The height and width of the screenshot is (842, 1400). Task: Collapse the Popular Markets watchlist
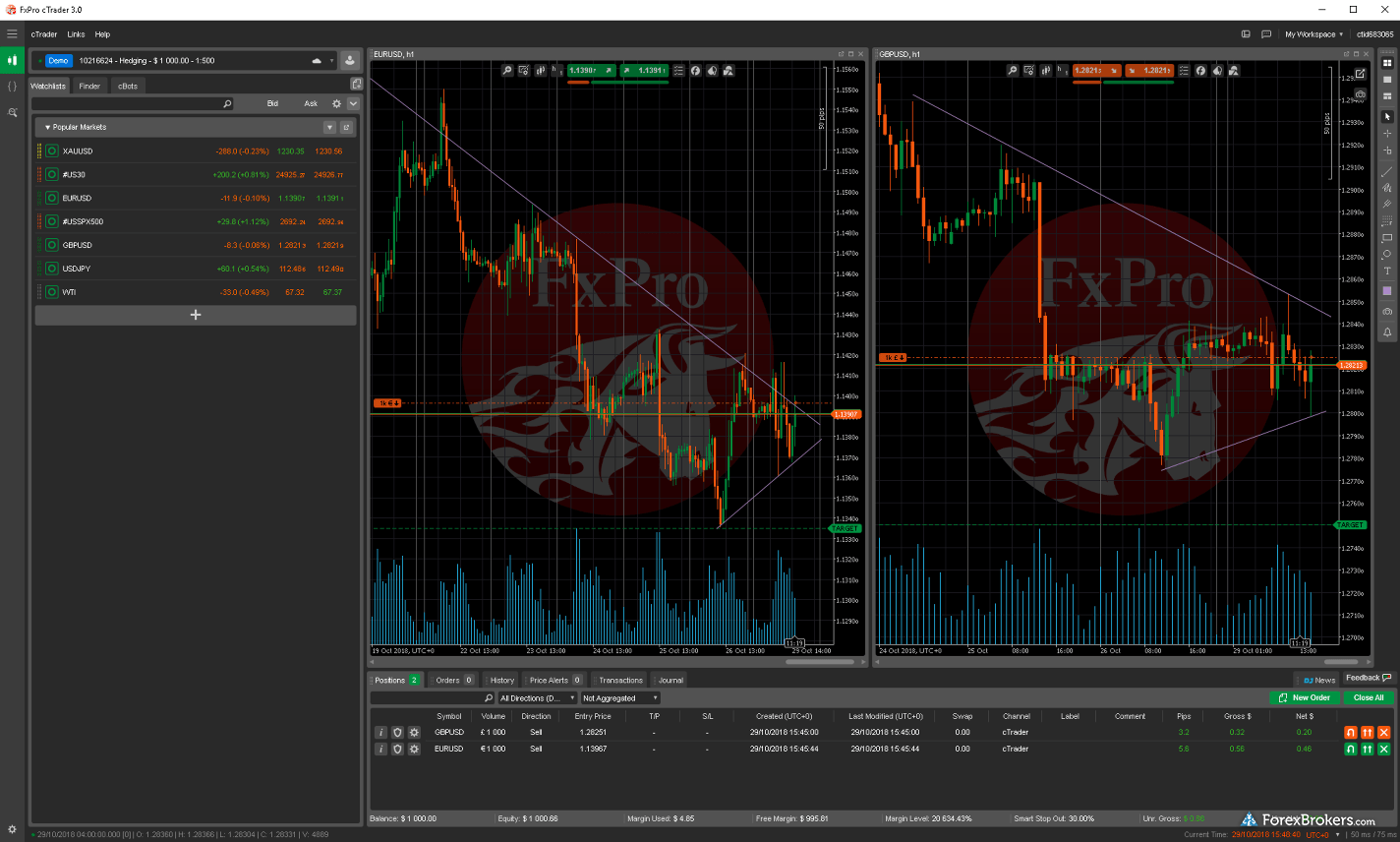[x=47, y=127]
